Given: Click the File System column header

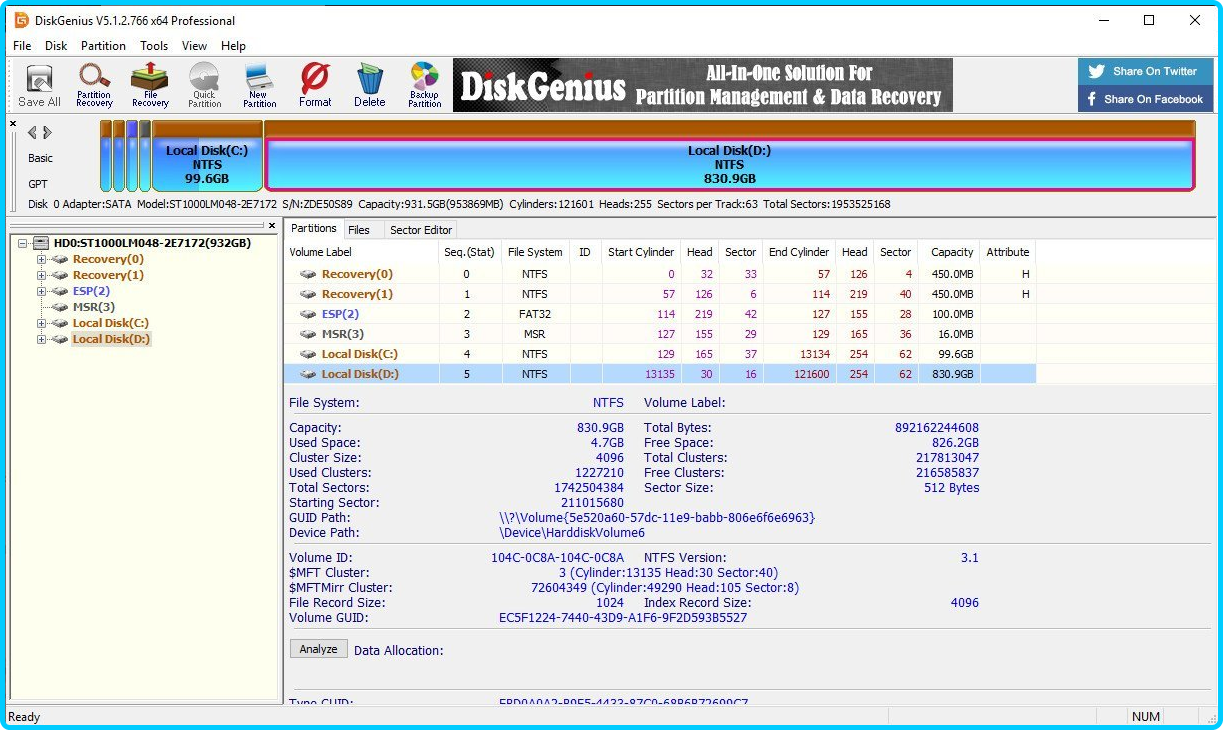Looking at the screenshot, I should coord(534,252).
